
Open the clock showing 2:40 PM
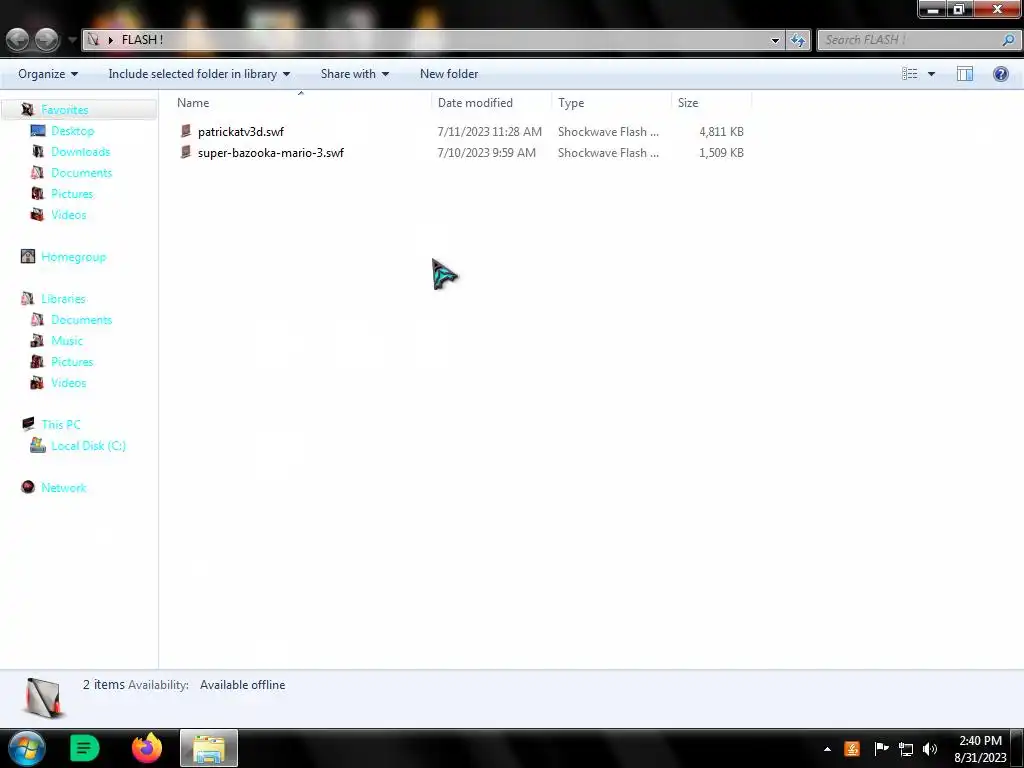pos(980,749)
